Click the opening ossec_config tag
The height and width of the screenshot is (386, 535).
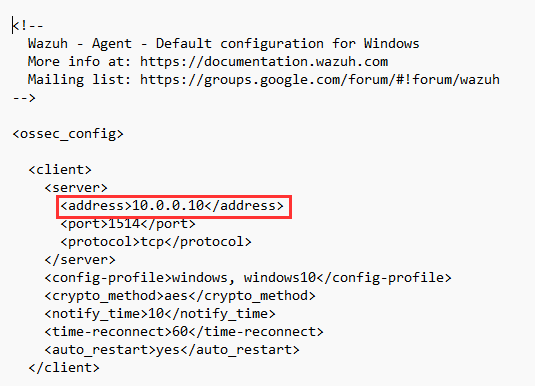pyautogui.click(x=68, y=134)
